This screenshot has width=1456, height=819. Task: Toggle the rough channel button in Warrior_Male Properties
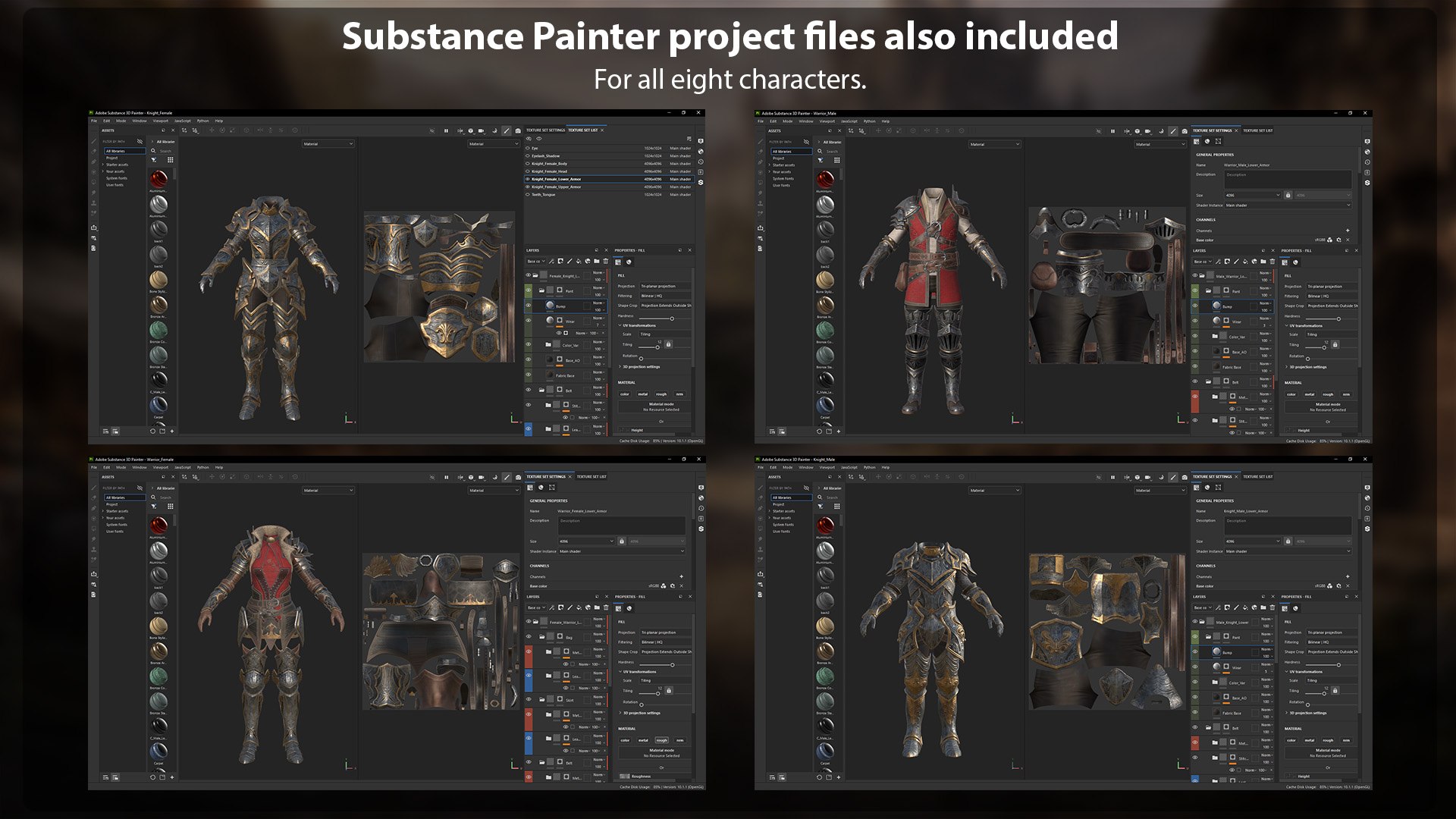(x=1328, y=394)
